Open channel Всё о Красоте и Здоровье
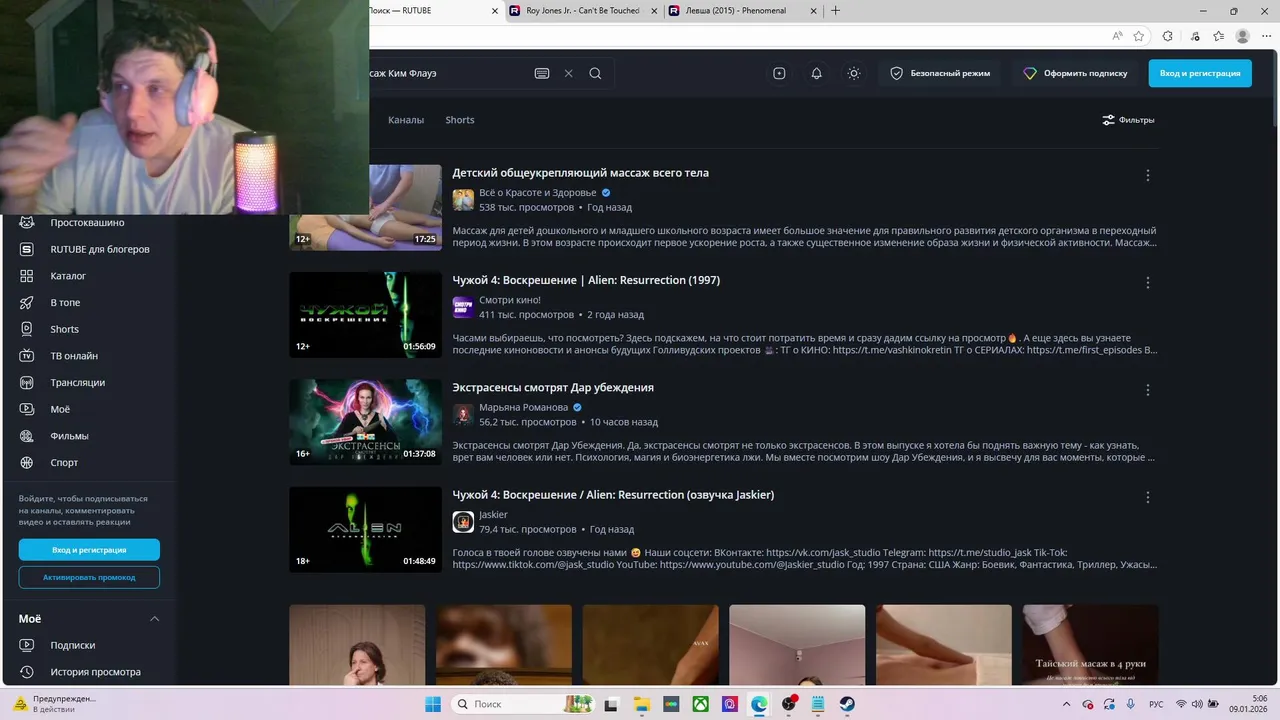This screenshot has height=720, width=1280. click(x=538, y=193)
